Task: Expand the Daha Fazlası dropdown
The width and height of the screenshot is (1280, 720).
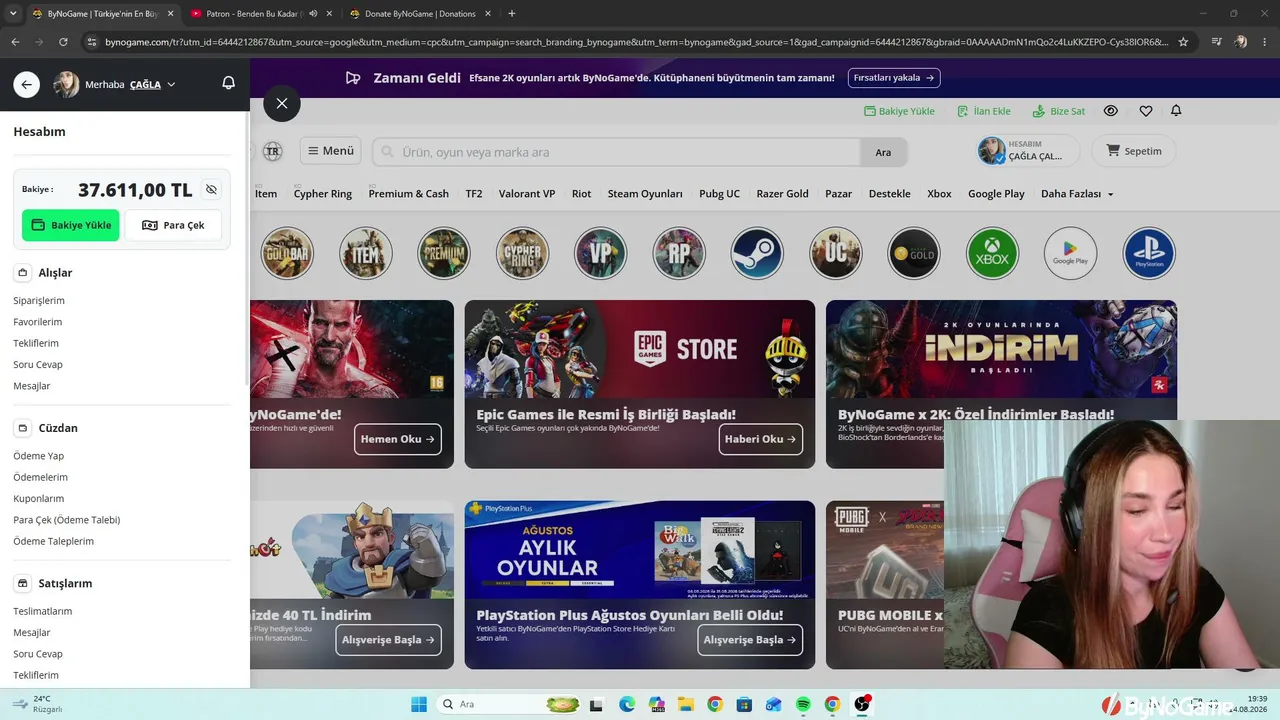Action: click(x=1077, y=194)
